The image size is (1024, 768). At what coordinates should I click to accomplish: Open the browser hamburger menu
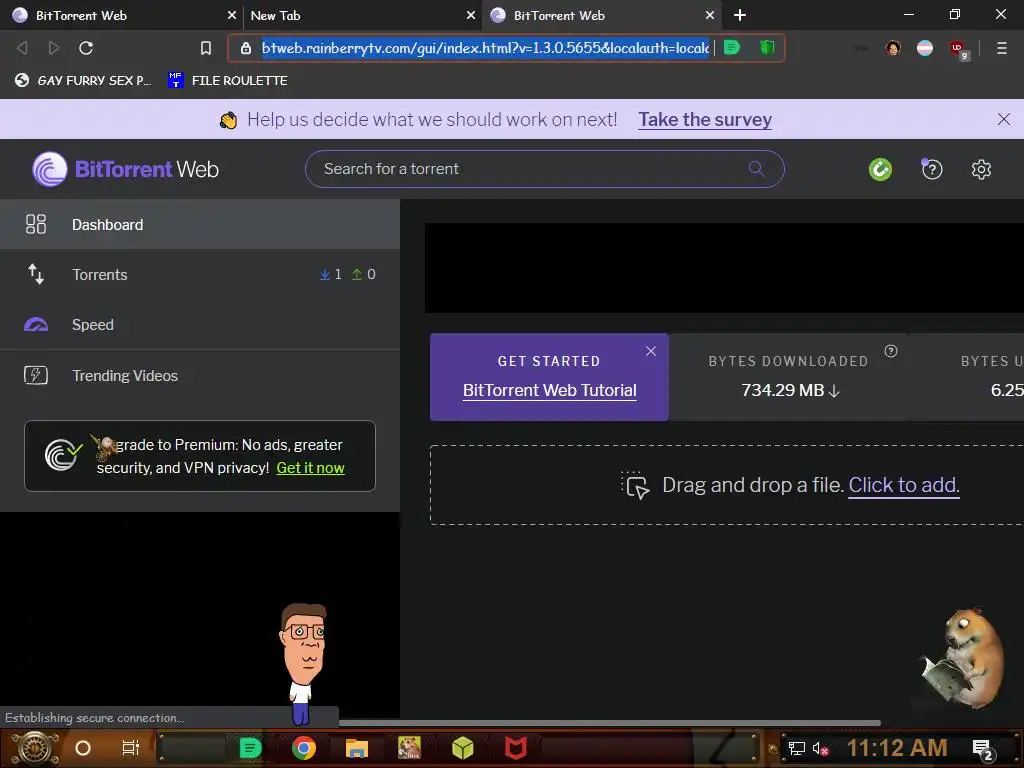click(x=1001, y=48)
